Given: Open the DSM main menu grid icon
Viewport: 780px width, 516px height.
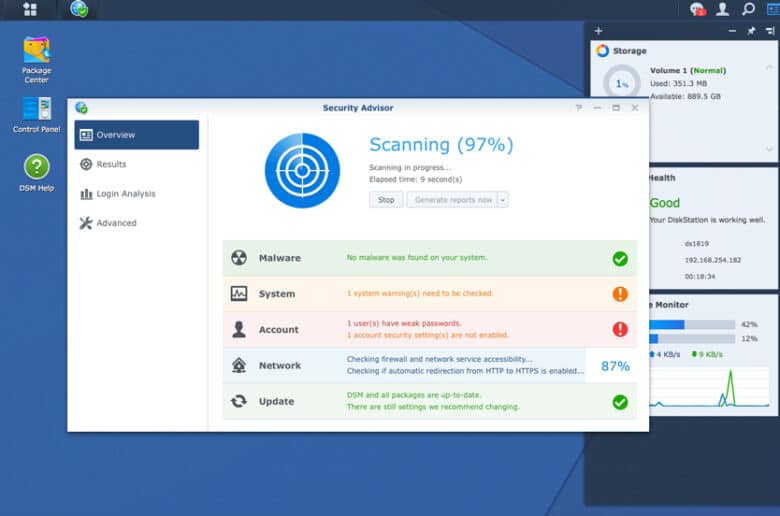Looking at the screenshot, I should [30, 9].
